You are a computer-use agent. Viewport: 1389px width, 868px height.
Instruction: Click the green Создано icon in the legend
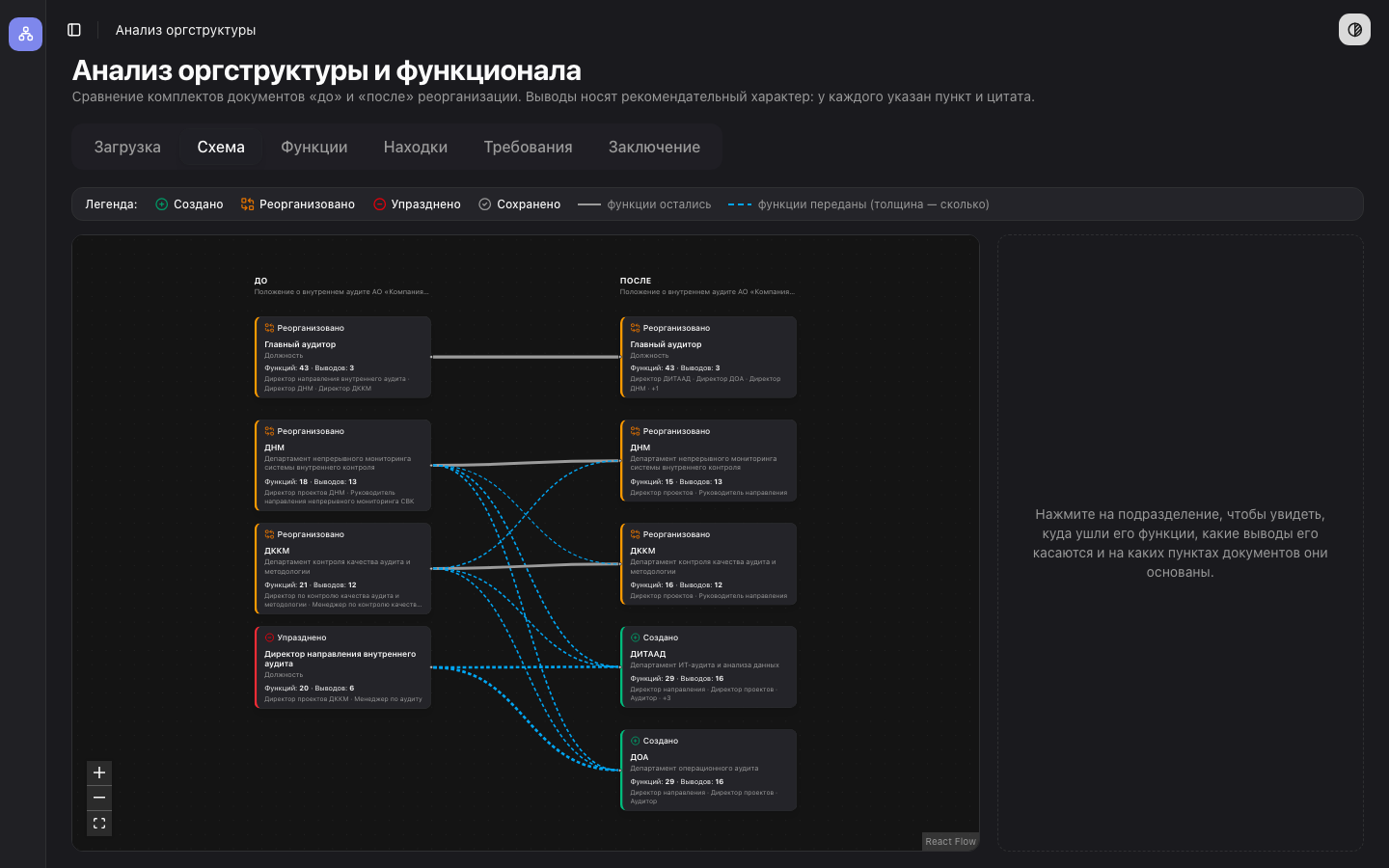click(x=162, y=204)
